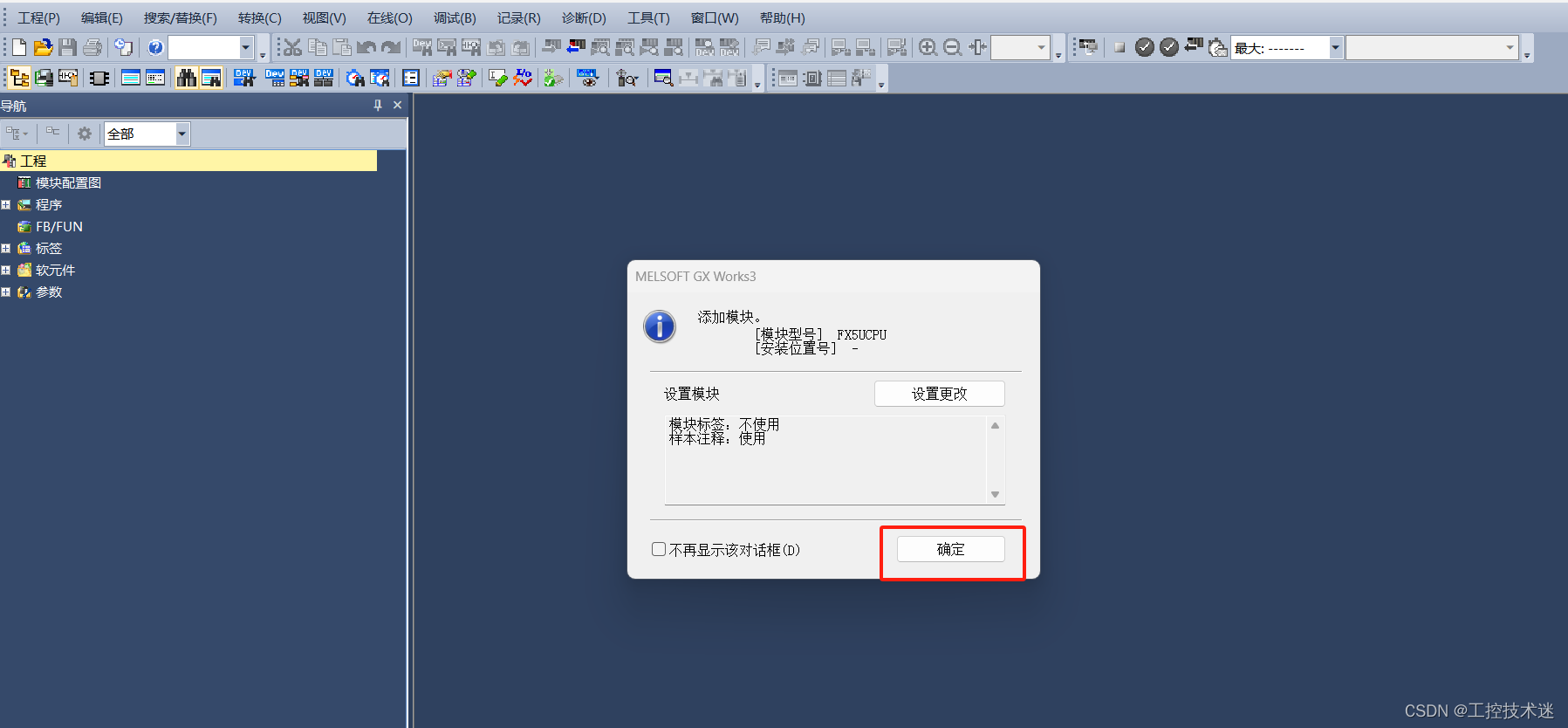Pin the navigation panel with pushpin icon
The image size is (1568, 728).
378,105
